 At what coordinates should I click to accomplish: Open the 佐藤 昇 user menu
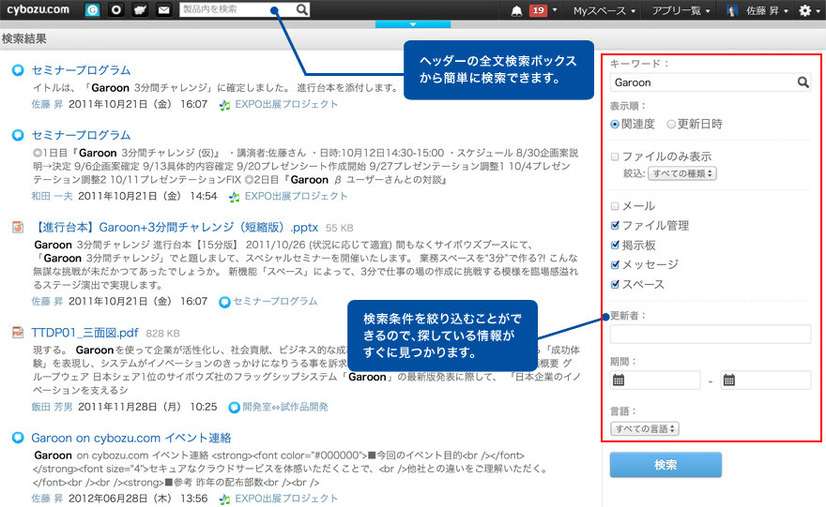click(766, 11)
